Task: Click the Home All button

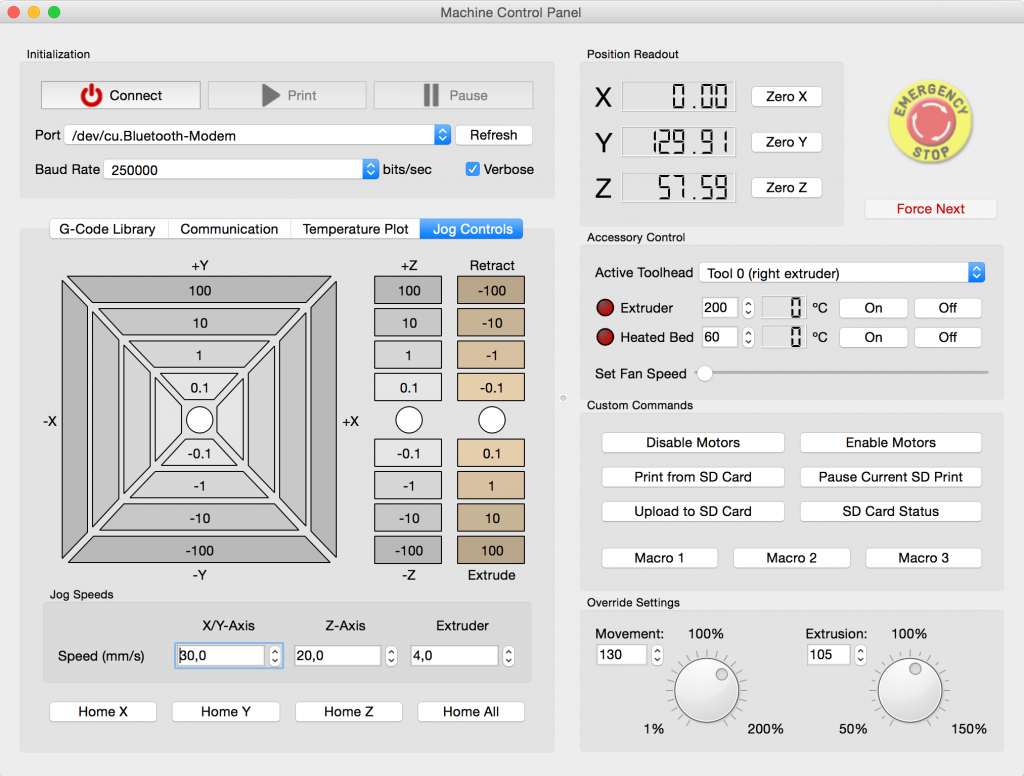Action: click(470, 711)
